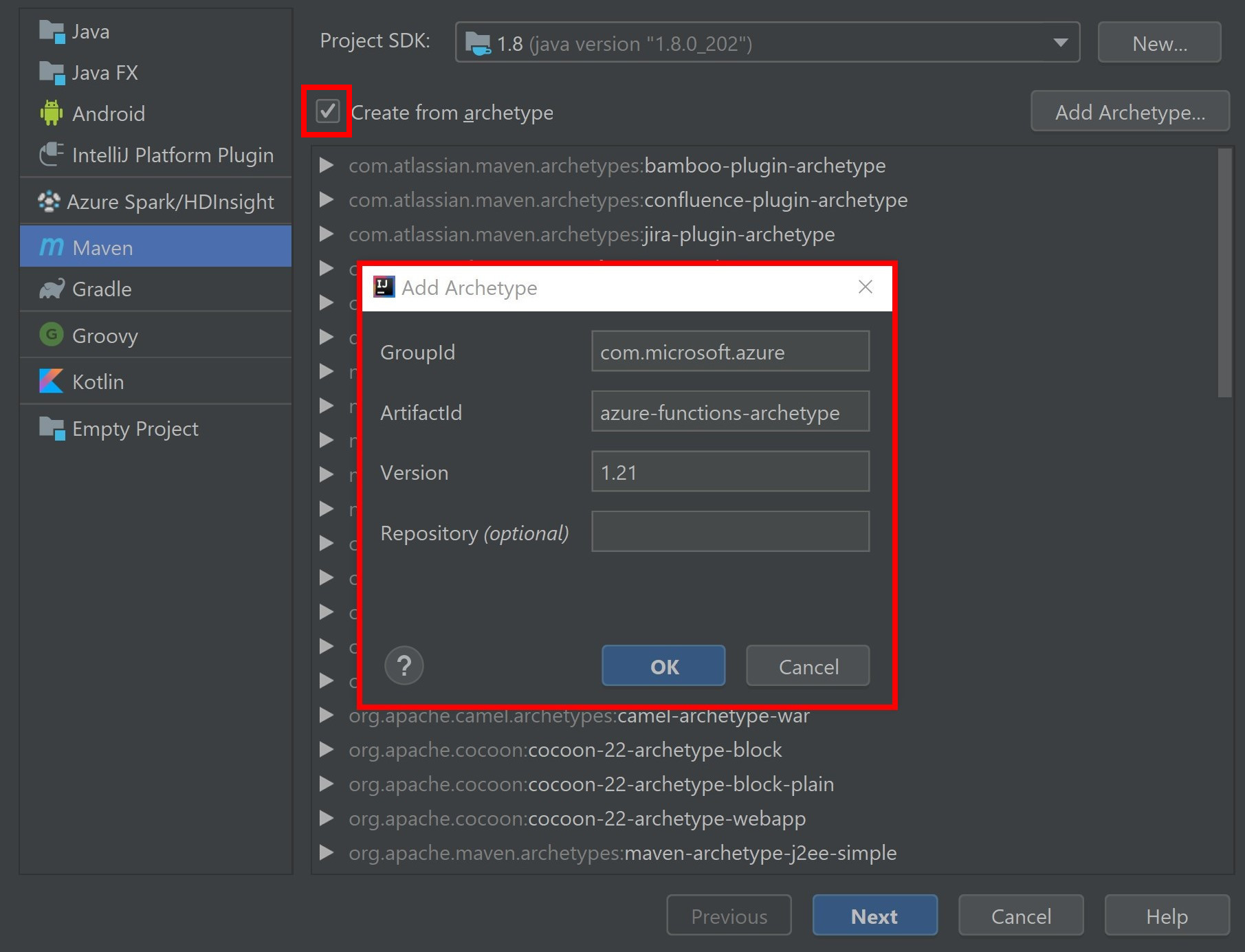
Task: Click the archetype list scrollbar
Action: 1224,273
